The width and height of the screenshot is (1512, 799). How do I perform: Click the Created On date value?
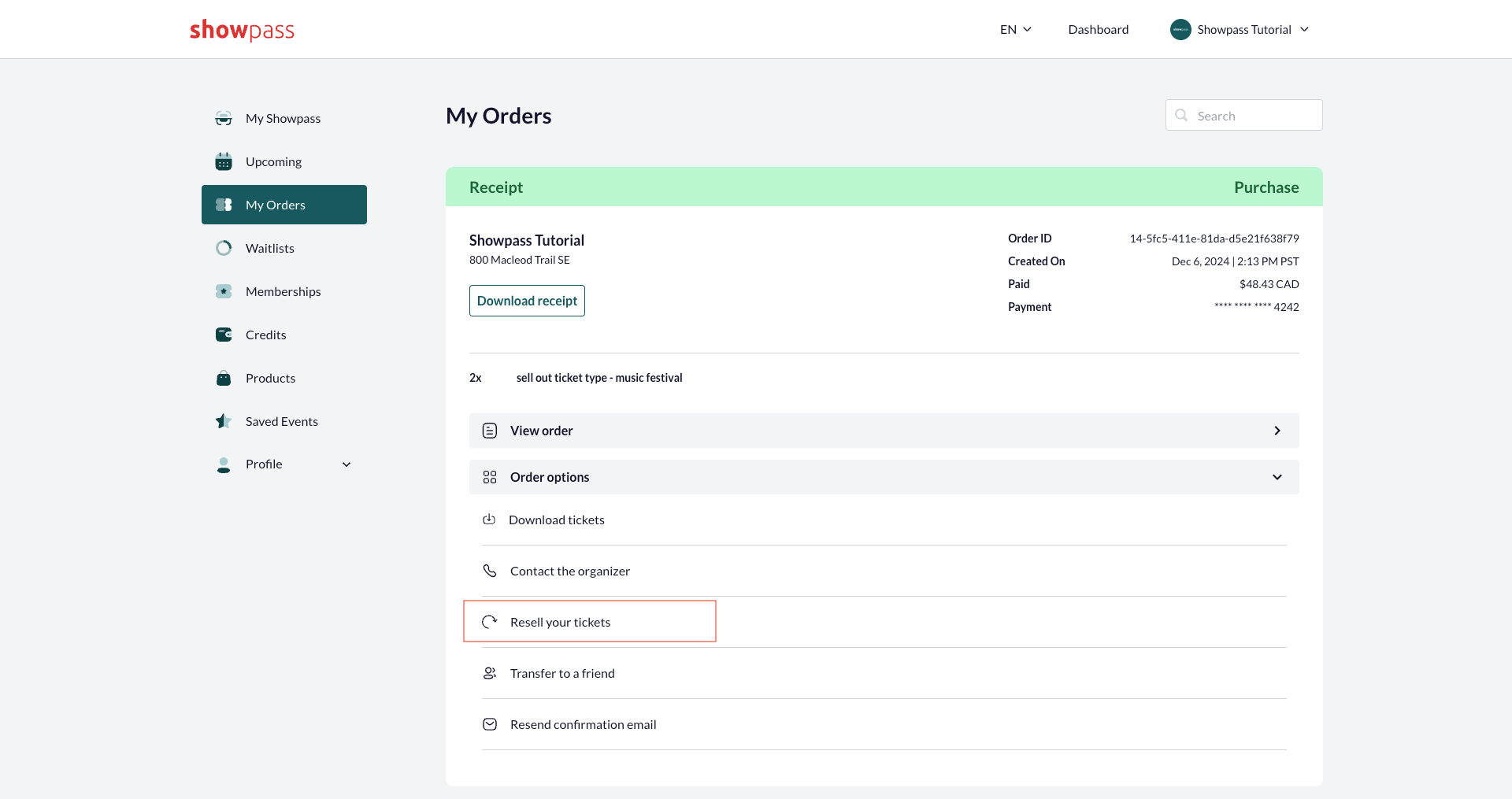pyautogui.click(x=1236, y=261)
